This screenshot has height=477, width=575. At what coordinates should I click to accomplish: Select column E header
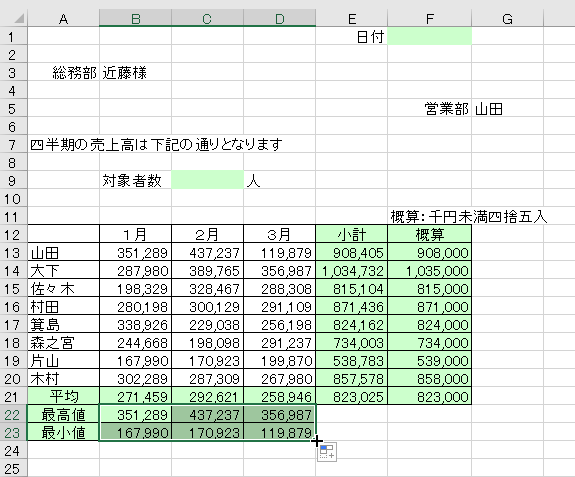coord(351,19)
